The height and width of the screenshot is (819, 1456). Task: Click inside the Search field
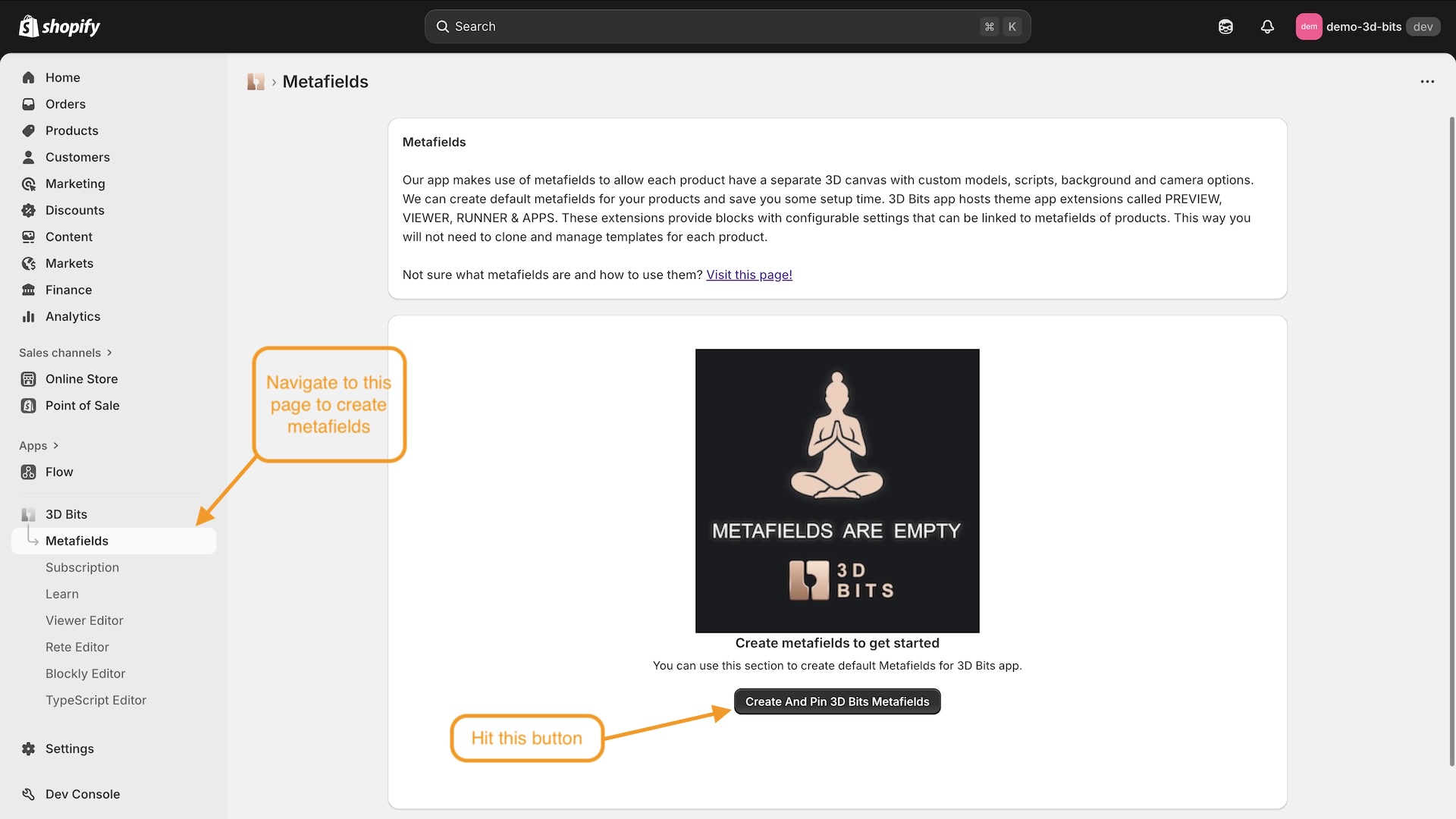(682, 26)
